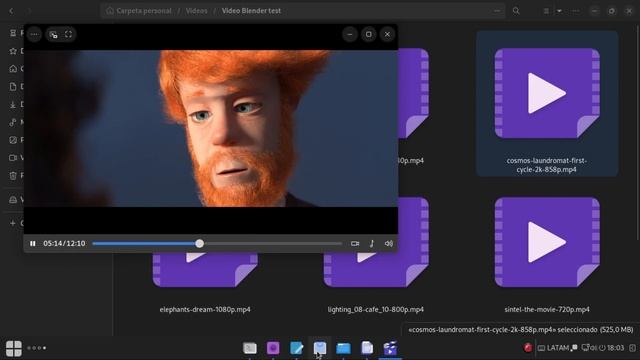The height and width of the screenshot is (360, 640).
Task: Open the video track selector icon
Action: coord(355,244)
